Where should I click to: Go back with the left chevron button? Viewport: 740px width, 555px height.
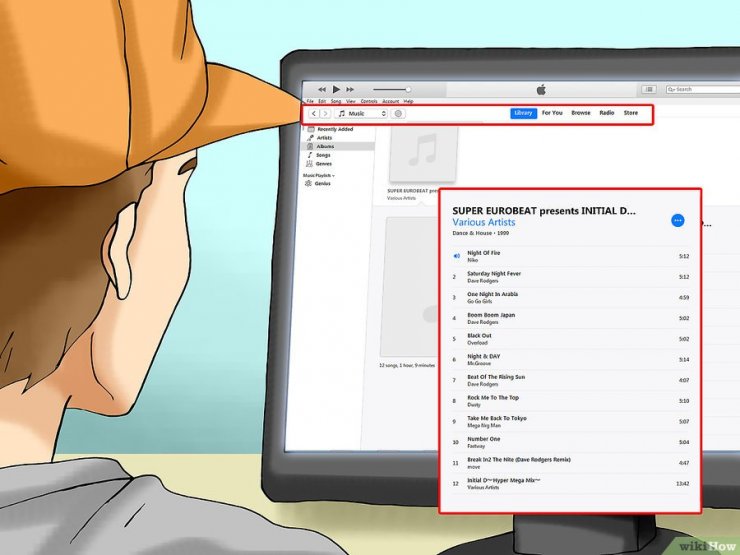(x=314, y=114)
